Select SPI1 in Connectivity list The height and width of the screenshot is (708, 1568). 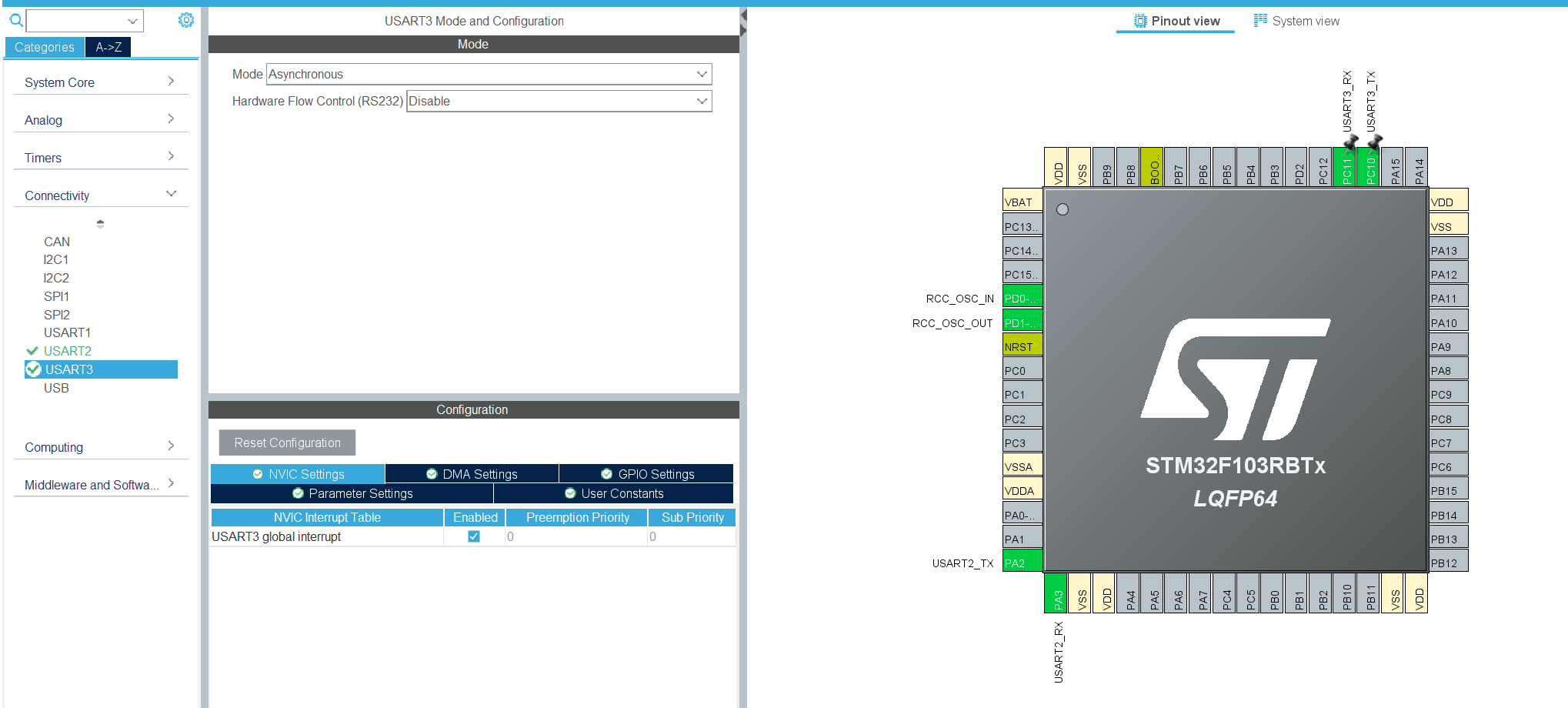click(x=56, y=296)
